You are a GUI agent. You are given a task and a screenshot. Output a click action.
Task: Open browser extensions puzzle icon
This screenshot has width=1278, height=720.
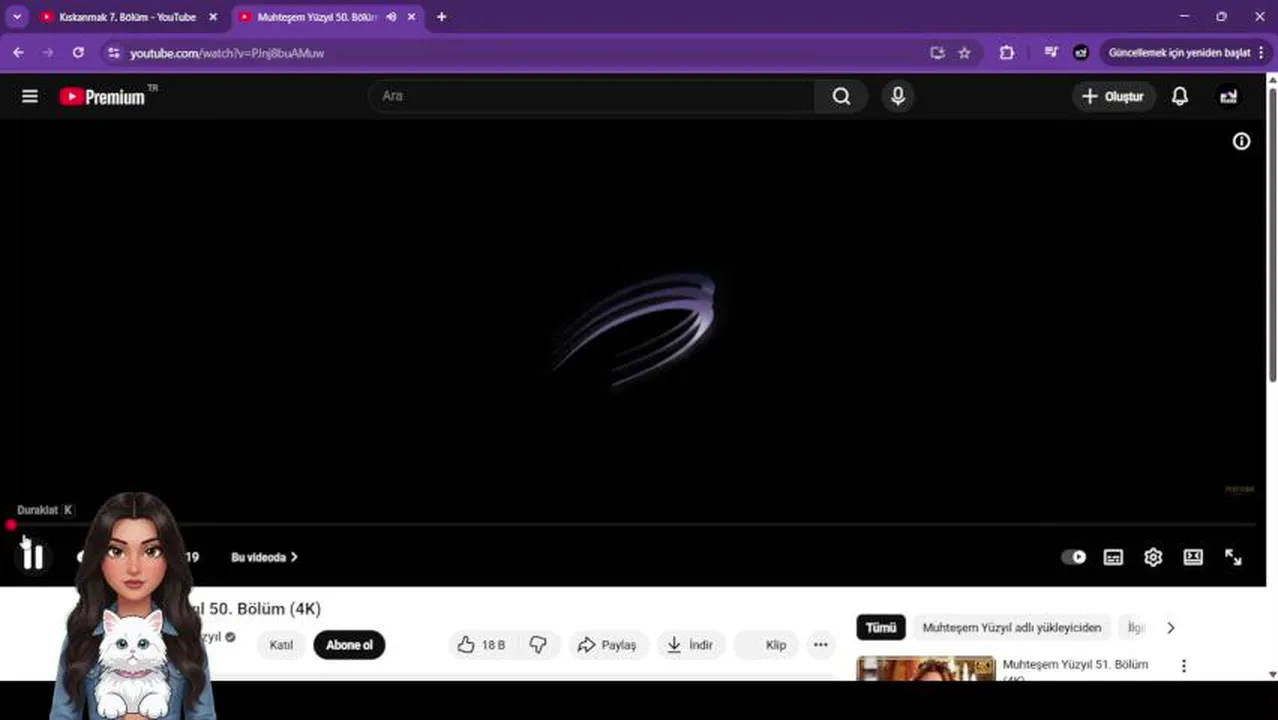(x=1007, y=53)
